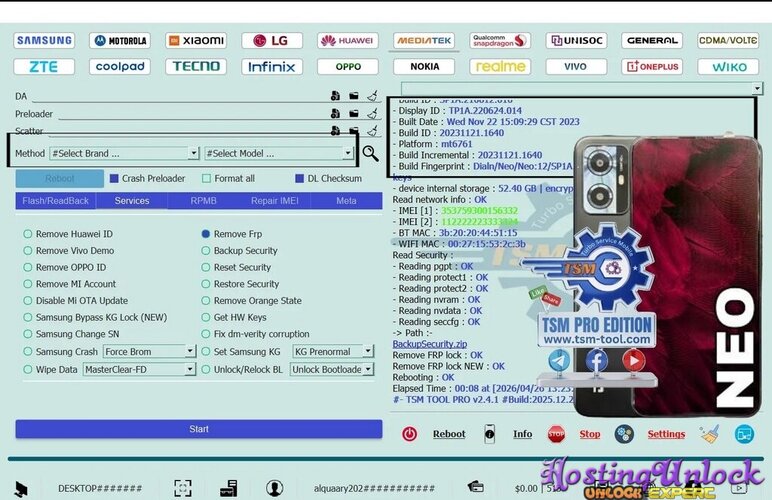Open the Realme brand section
772x500 pixels.
pyautogui.click(x=500, y=66)
